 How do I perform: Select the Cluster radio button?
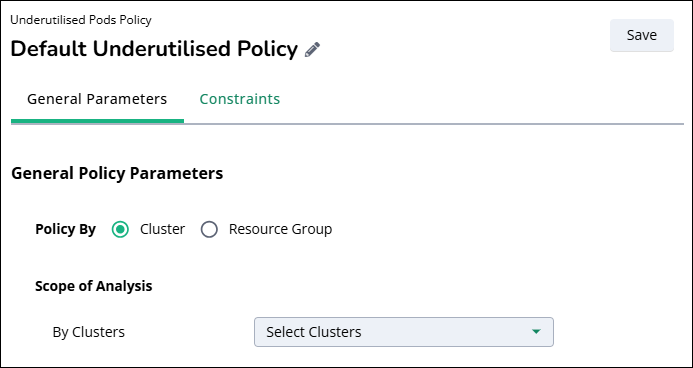[x=120, y=230]
